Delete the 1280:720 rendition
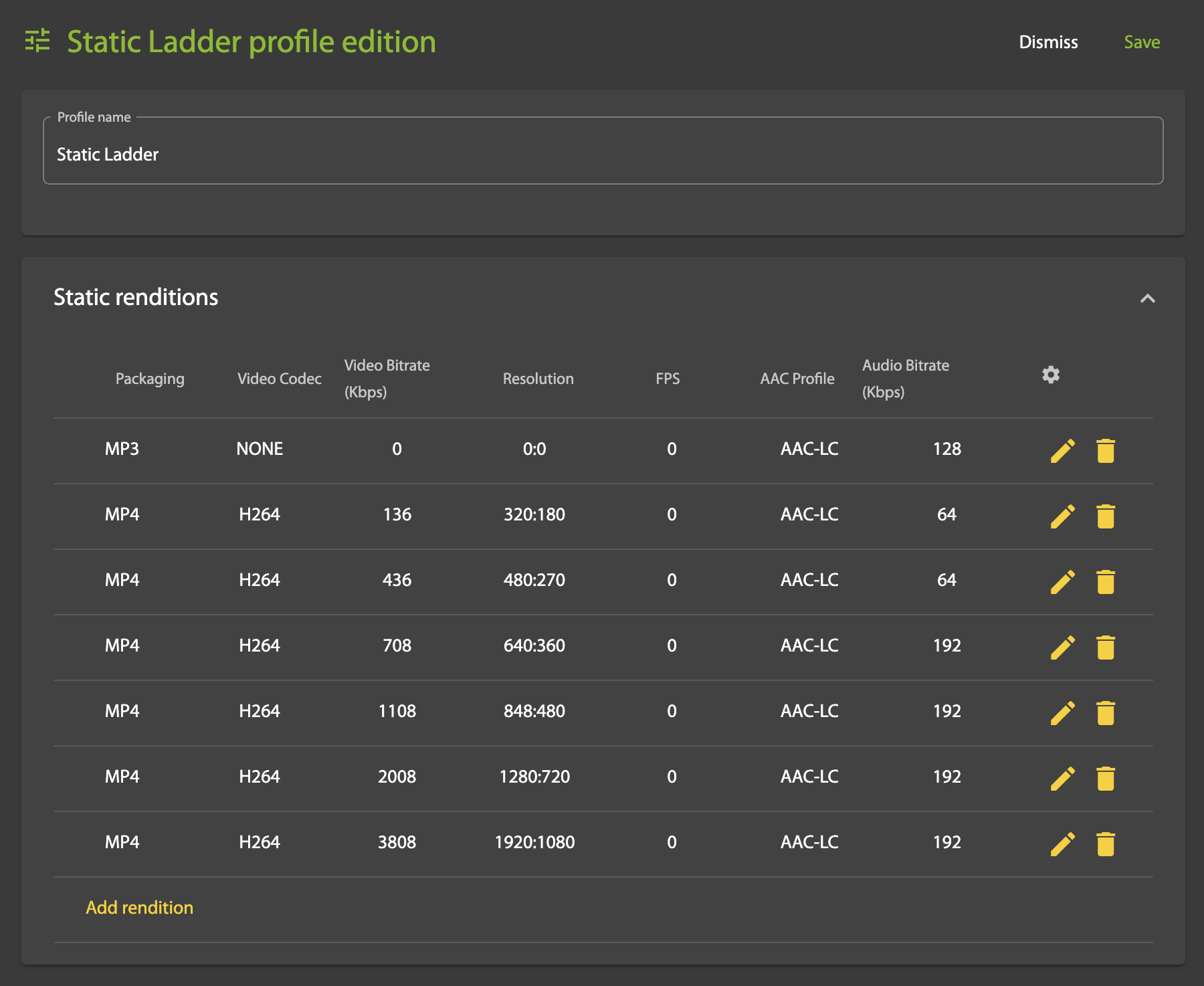This screenshot has width=1204, height=986. click(x=1105, y=777)
